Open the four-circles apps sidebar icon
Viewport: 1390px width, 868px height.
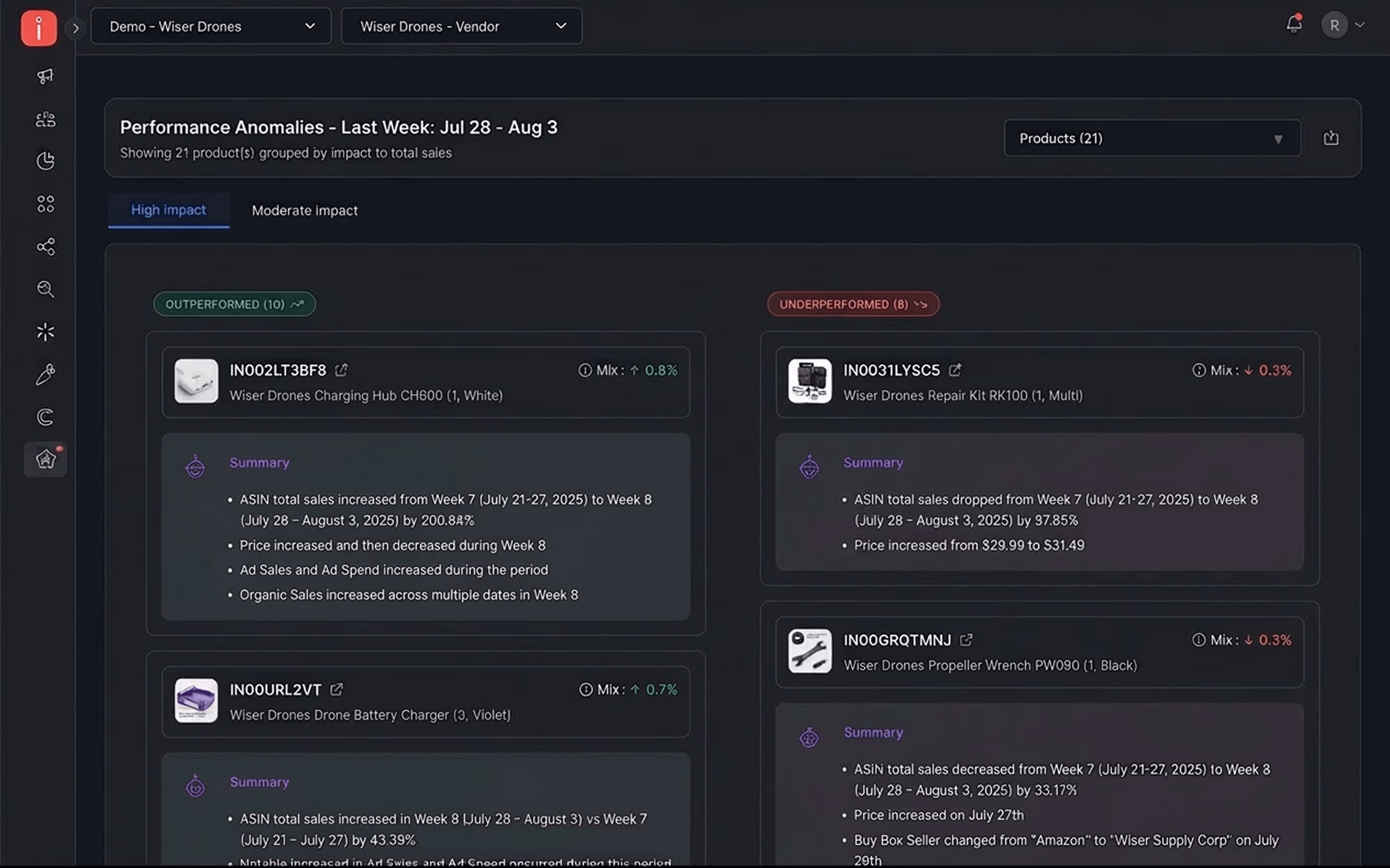(45, 203)
